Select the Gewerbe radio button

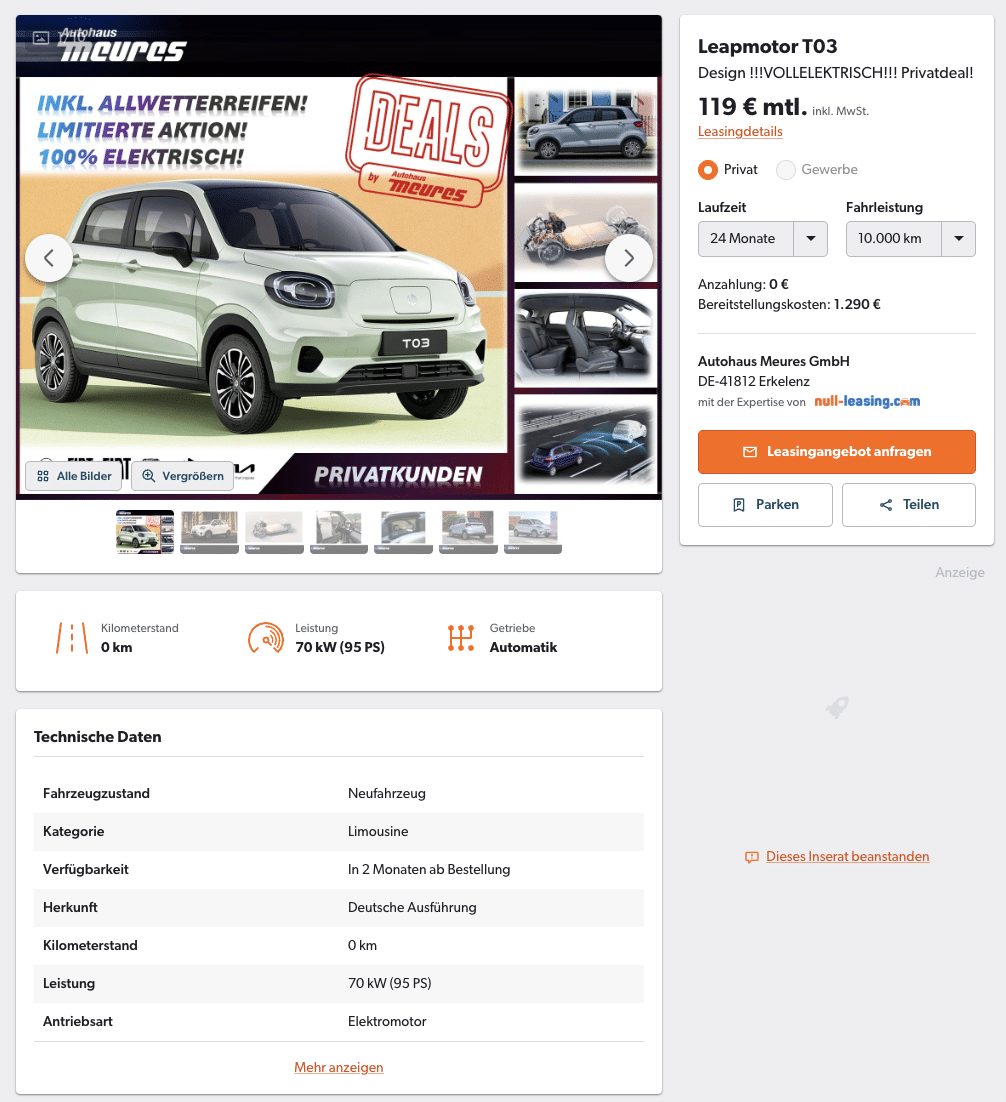(x=785, y=170)
